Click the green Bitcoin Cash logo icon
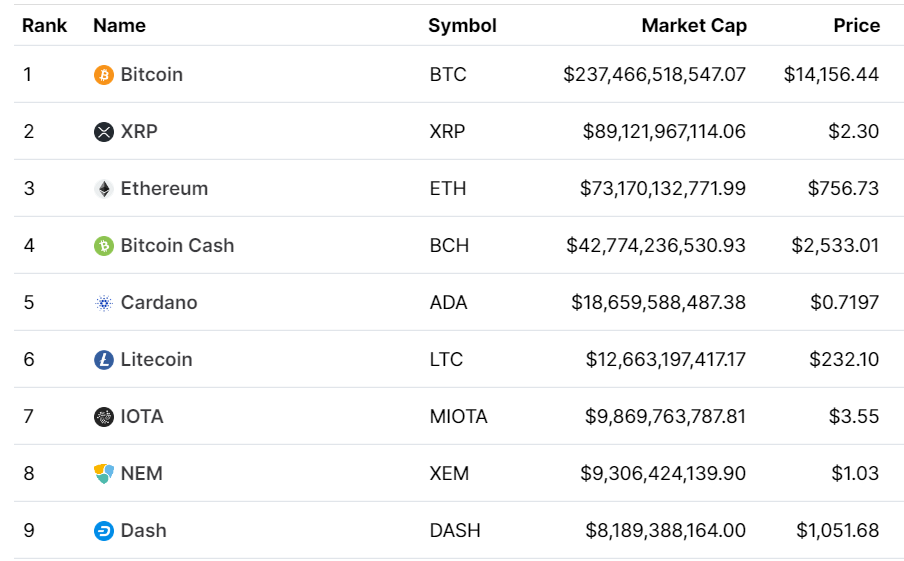904x561 pixels. (104, 246)
